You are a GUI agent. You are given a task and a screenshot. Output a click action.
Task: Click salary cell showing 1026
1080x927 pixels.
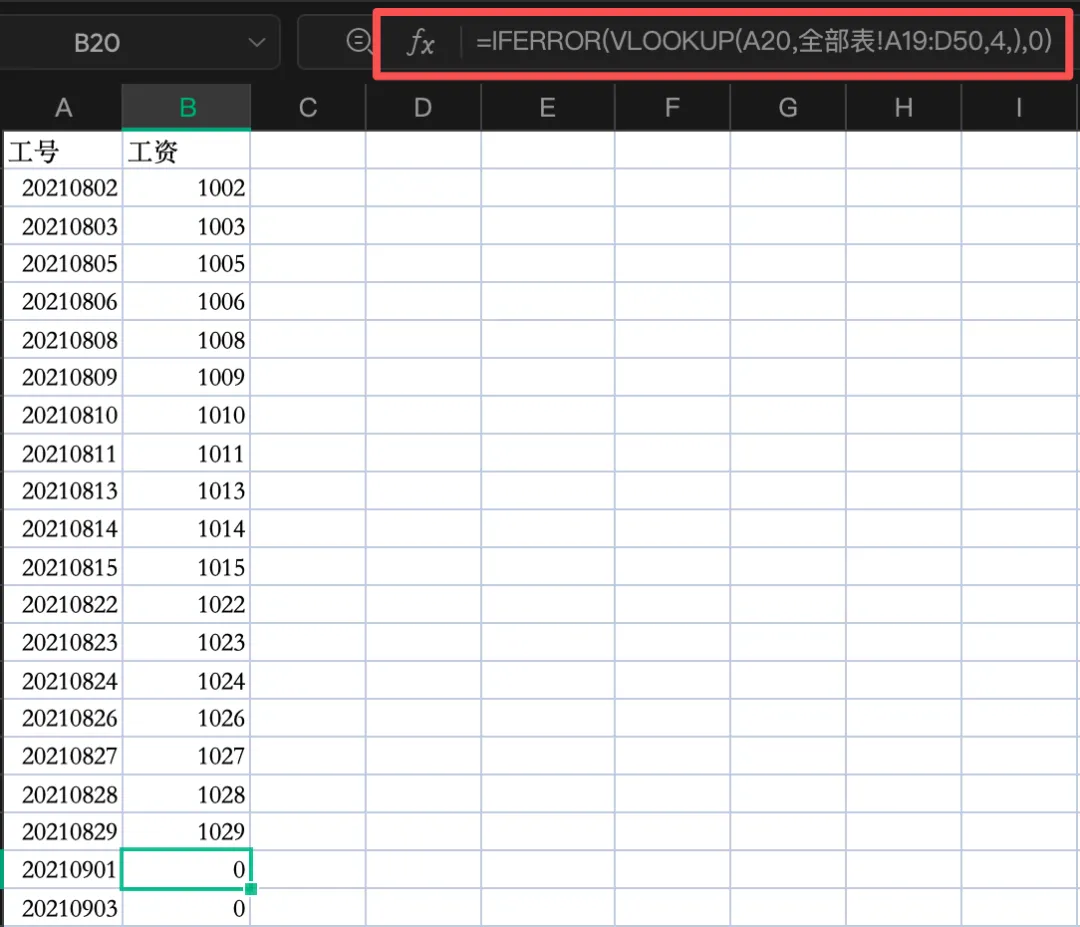point(187,718)
